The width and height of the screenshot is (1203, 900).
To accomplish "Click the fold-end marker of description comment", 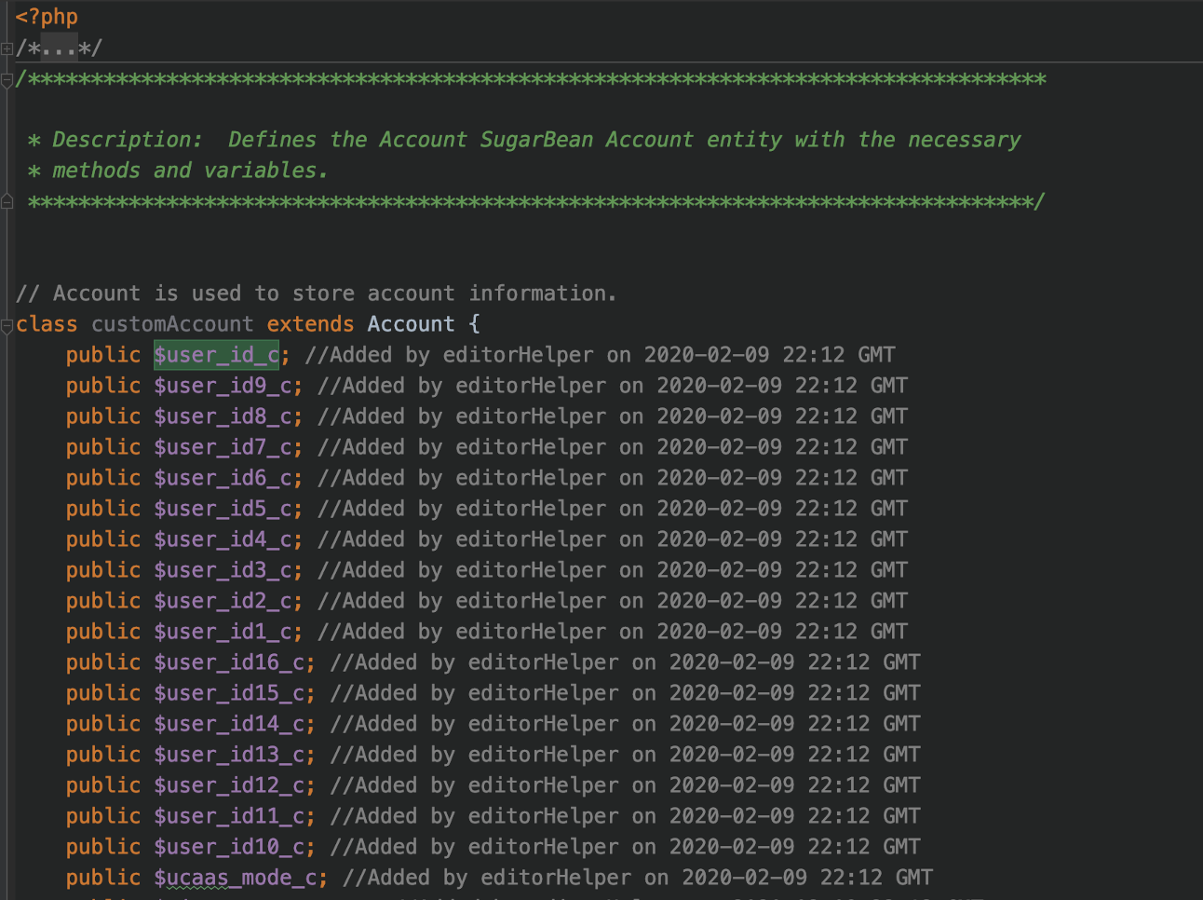I will (x=7, y=202).
